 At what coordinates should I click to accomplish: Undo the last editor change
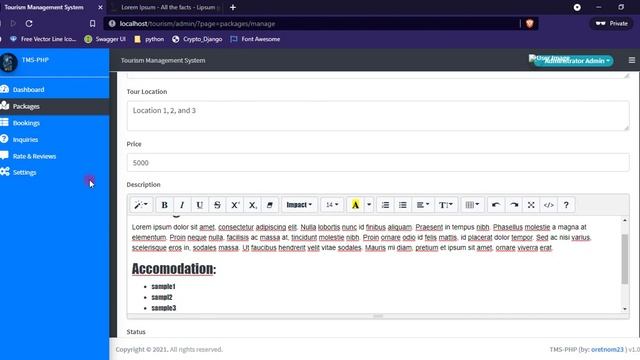point(496,205)
